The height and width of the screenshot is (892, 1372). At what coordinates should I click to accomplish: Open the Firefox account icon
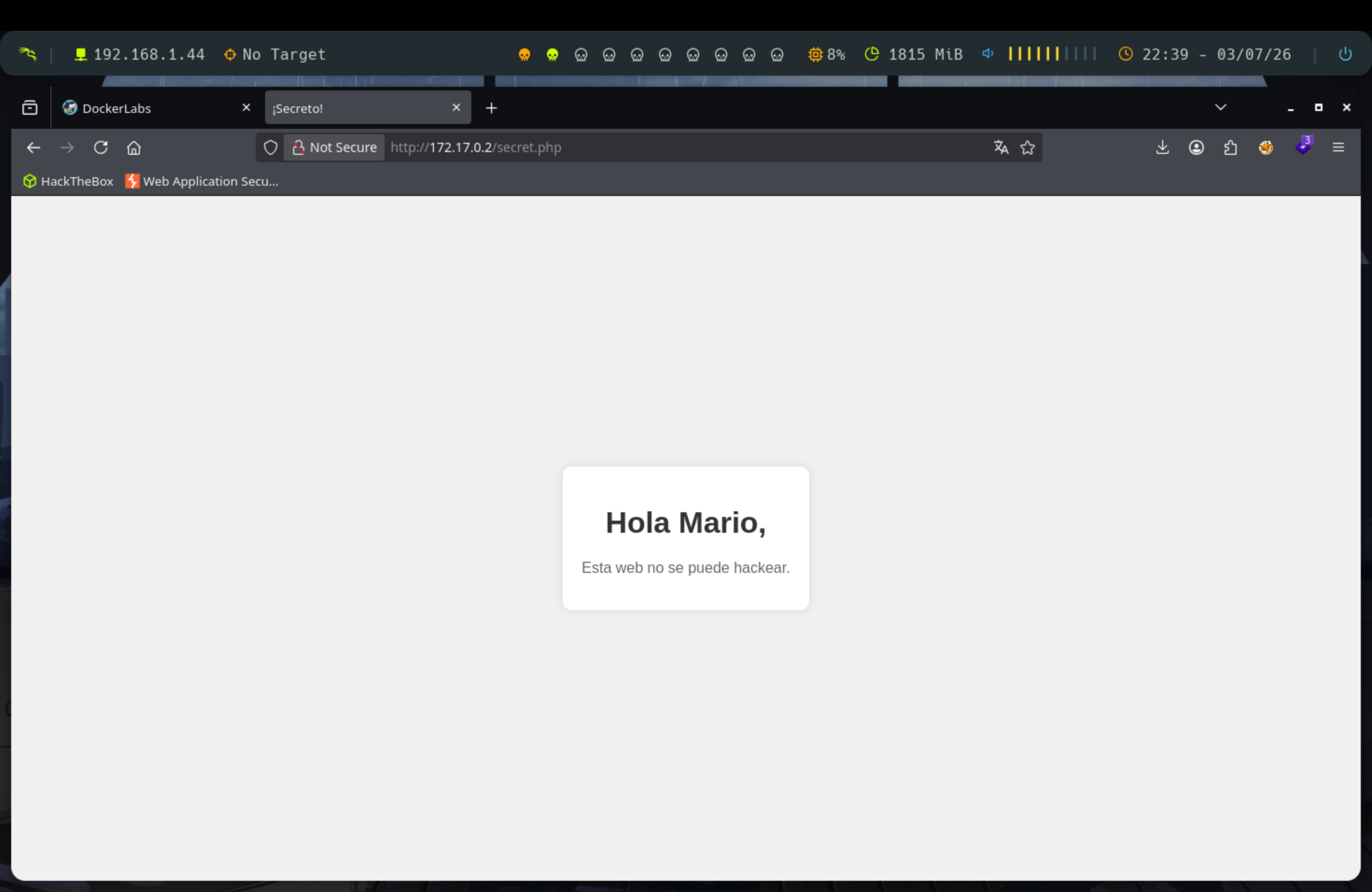[1196, 147]
